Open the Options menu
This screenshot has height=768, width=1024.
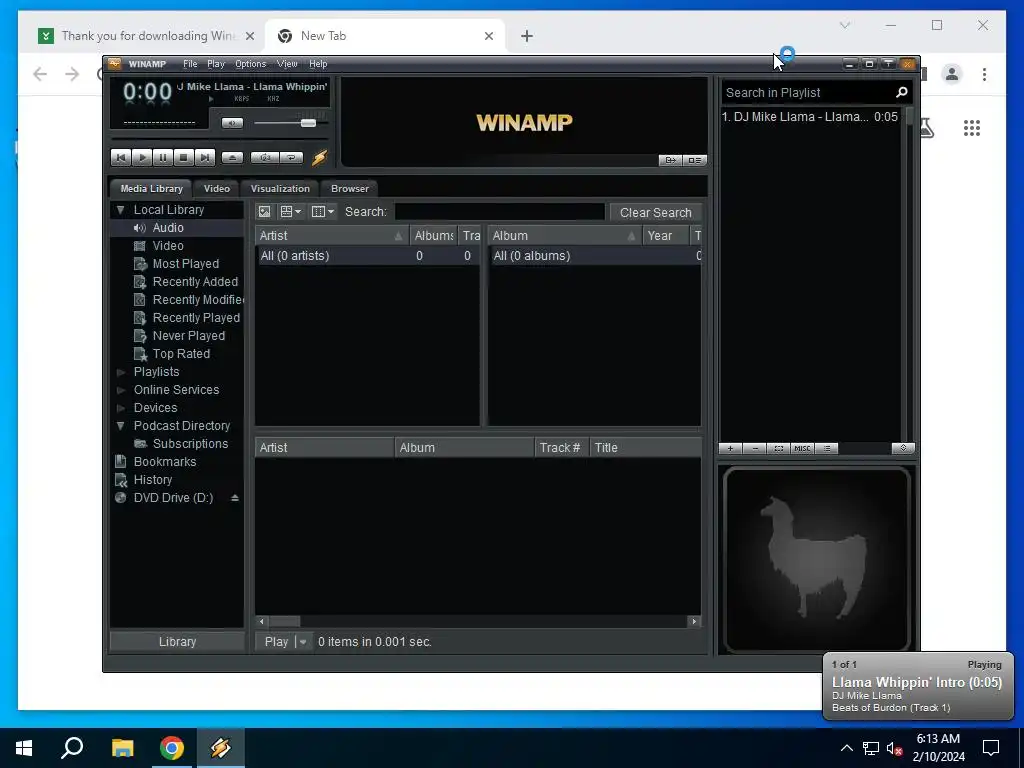pyautogui.click(x=251, y=64)
